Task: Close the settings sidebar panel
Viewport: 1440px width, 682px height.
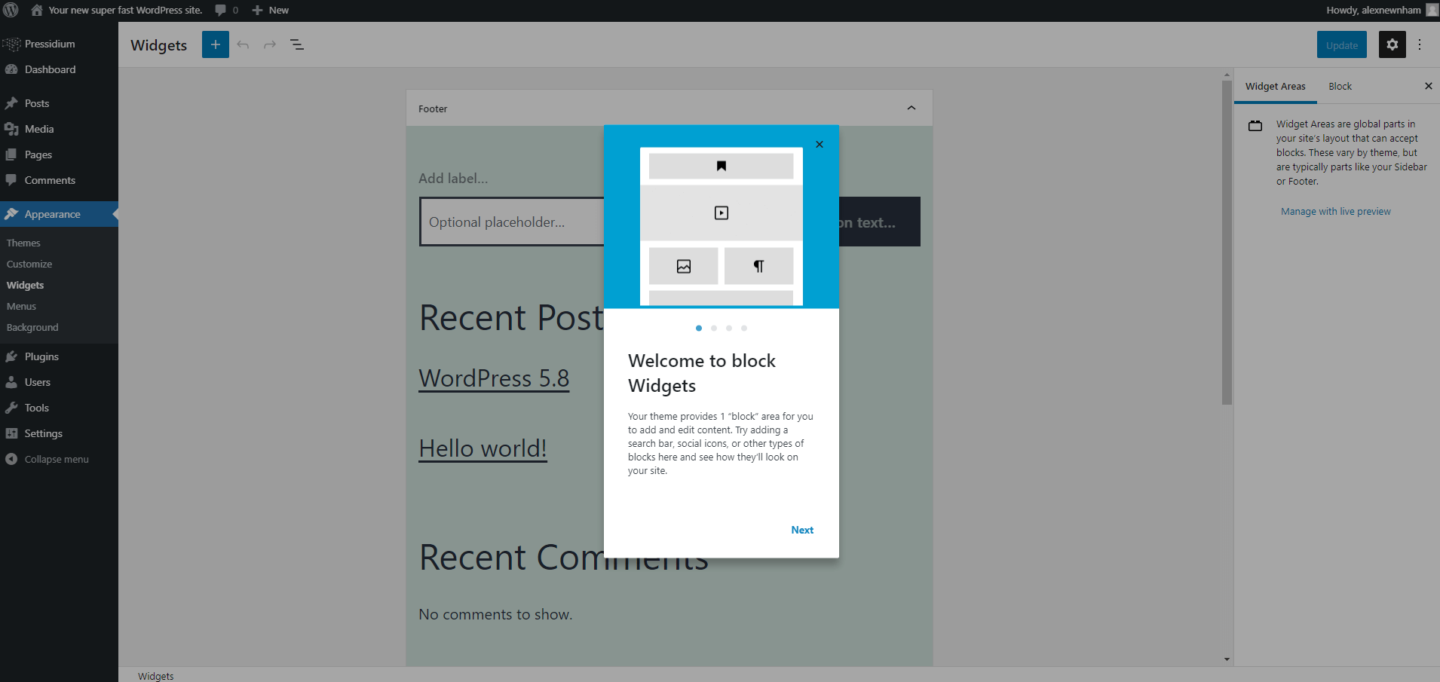Action: 1428,86
